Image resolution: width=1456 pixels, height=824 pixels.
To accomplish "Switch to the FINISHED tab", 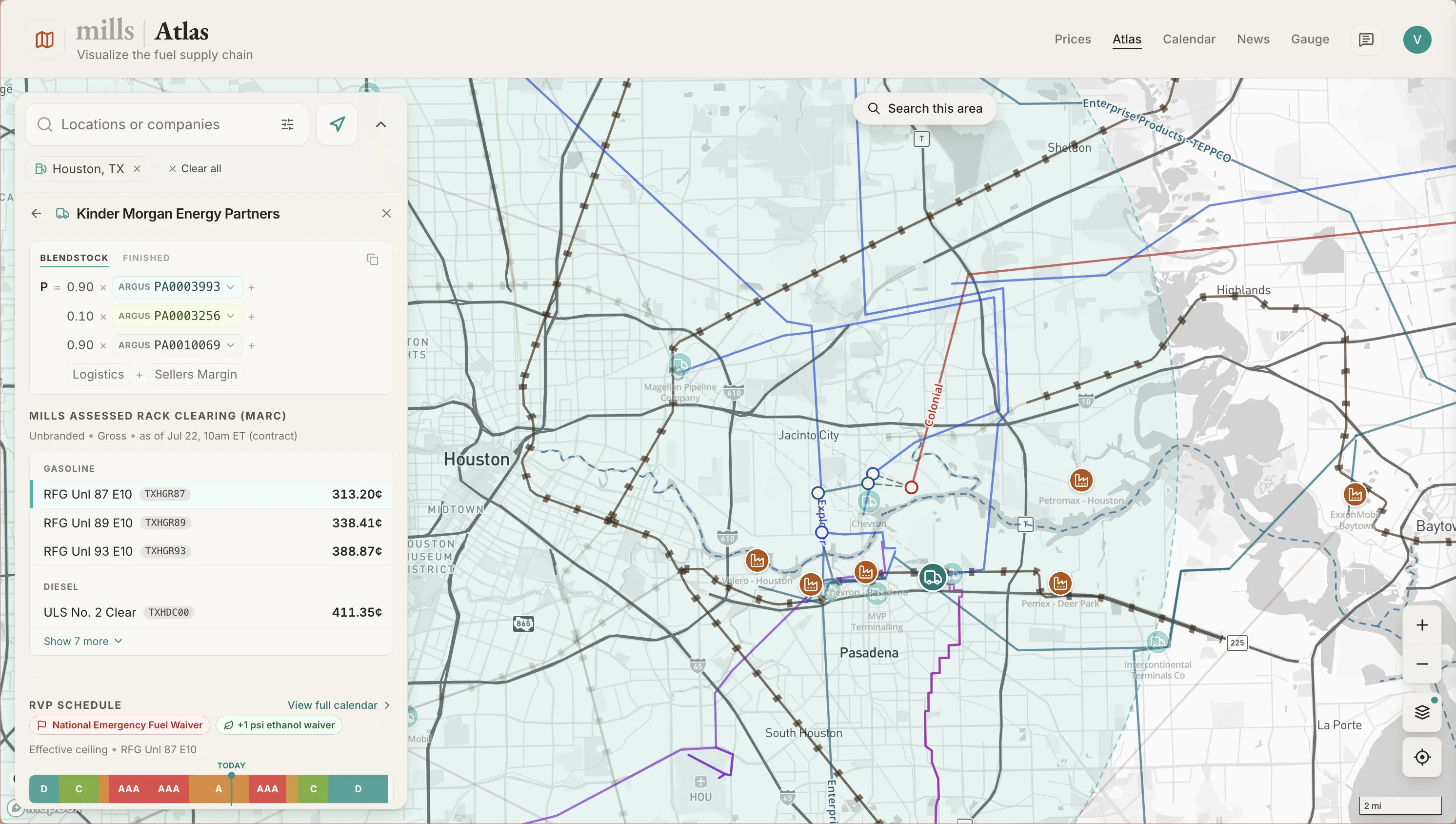I will (x=146, y=258).
